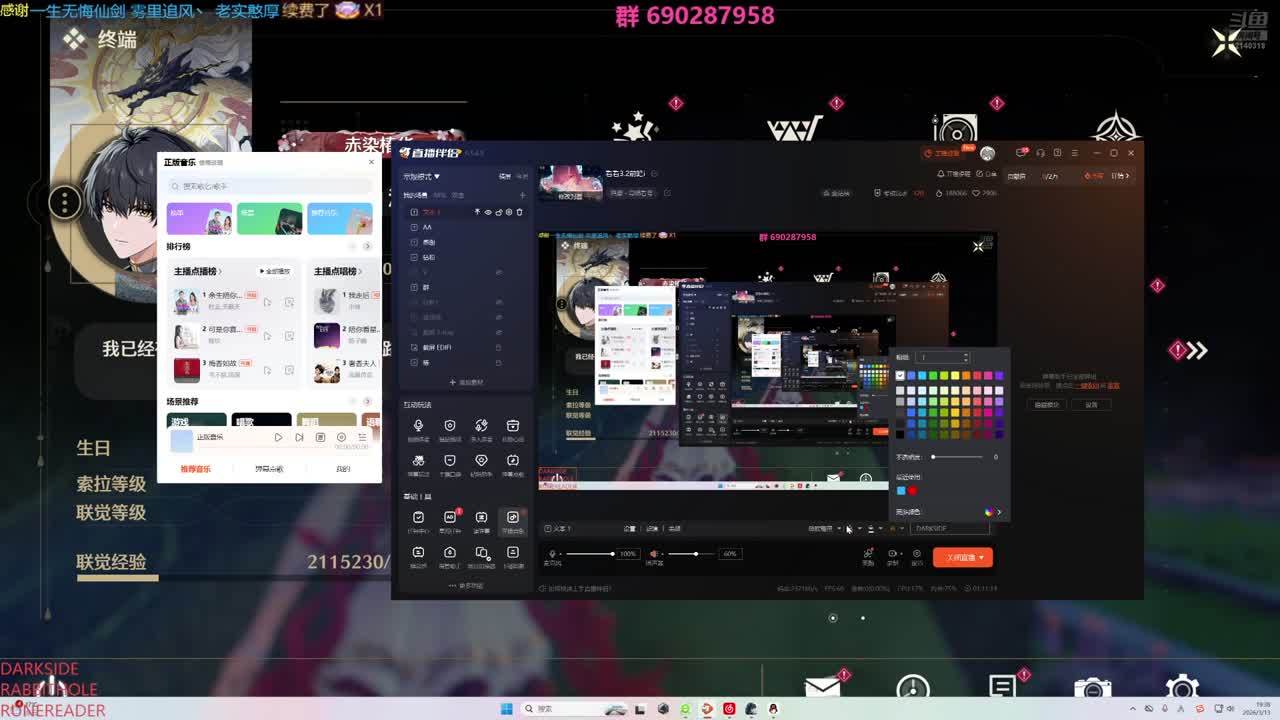Open the playlist queue in music player

(x=362, y=437)
